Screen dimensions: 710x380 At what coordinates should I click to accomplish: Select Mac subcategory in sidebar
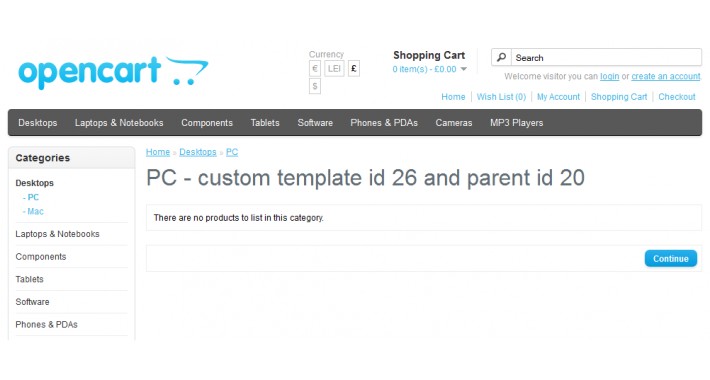point(33,211)
